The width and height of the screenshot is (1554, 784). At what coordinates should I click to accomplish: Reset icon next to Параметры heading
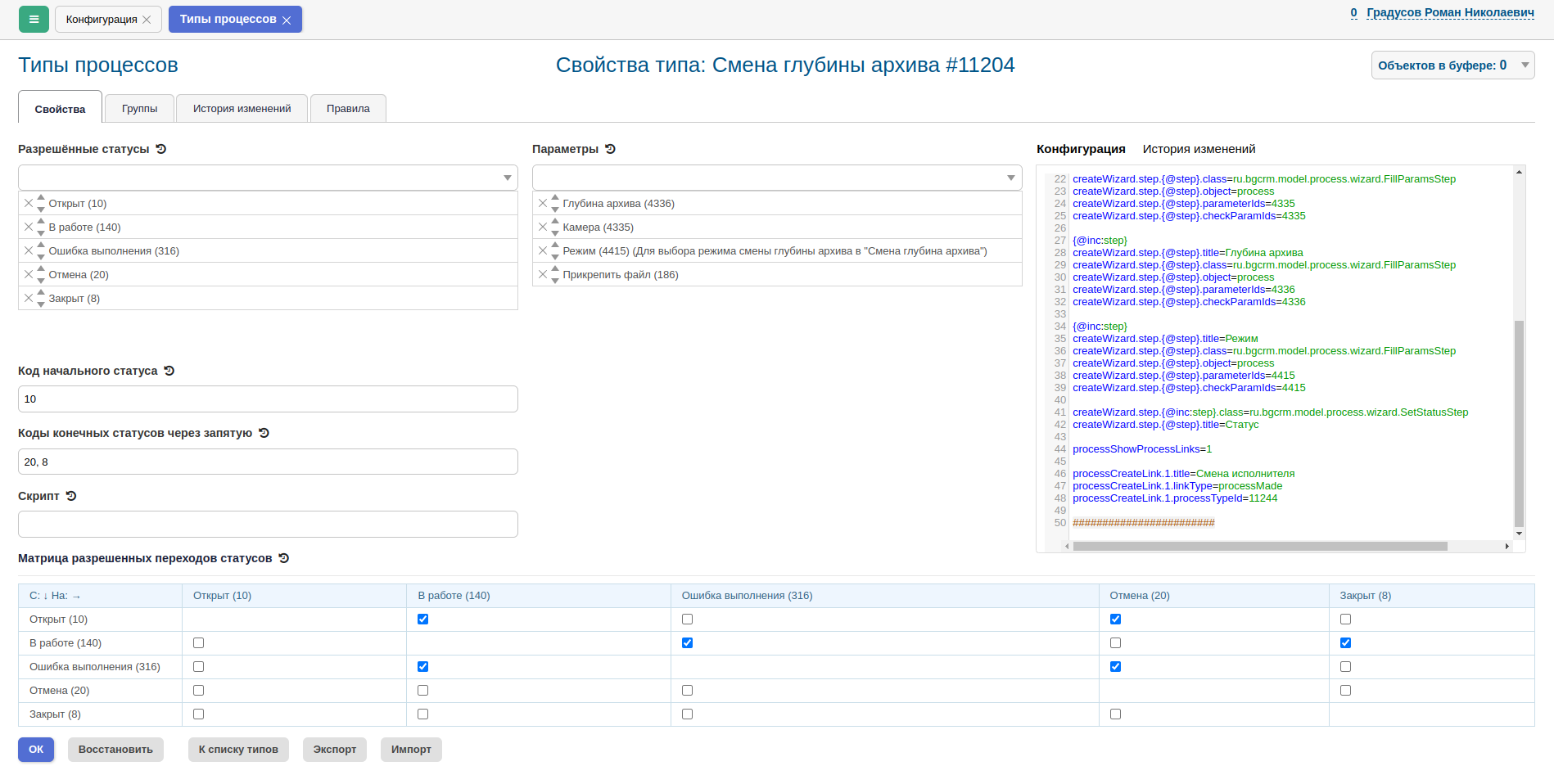point(610,149)
